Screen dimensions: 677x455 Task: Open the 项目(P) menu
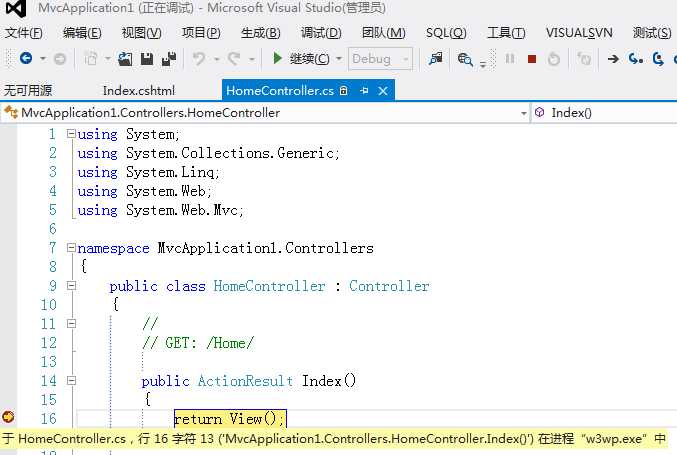201,33
